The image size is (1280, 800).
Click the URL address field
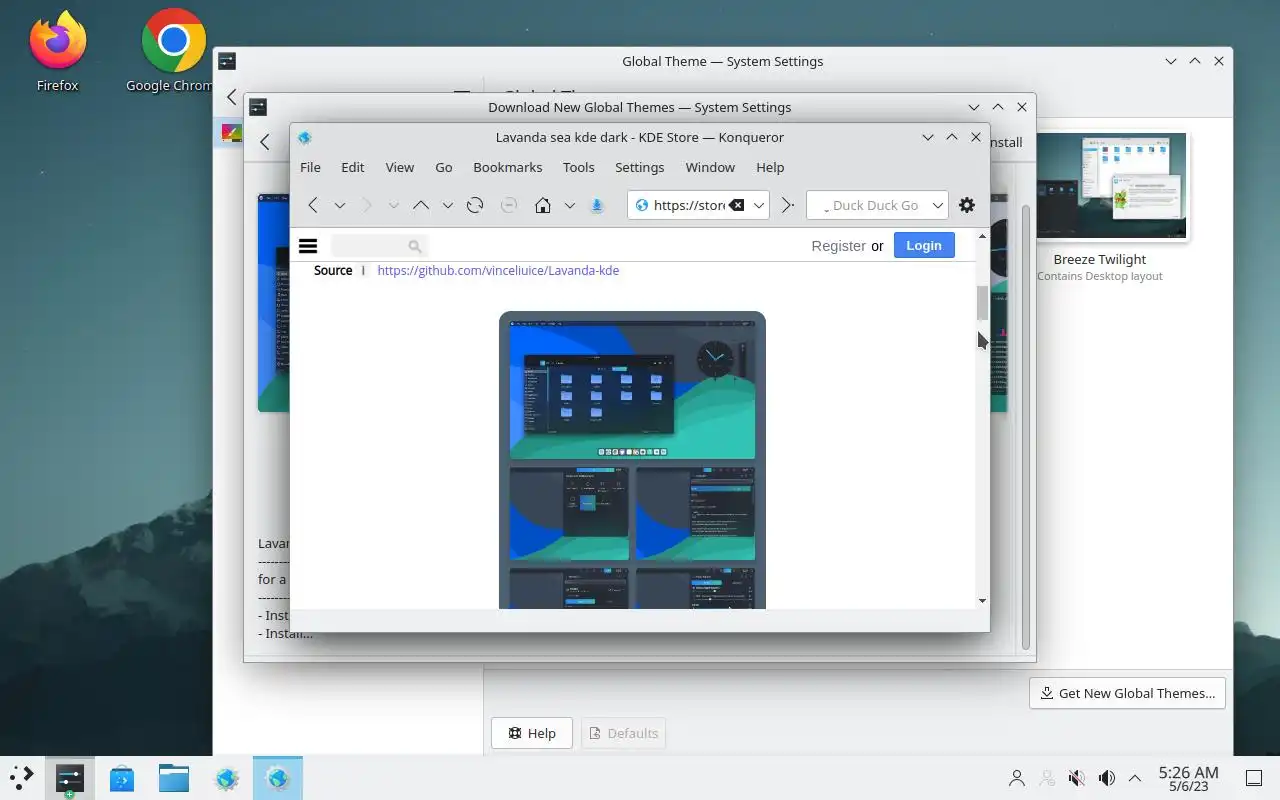[x=688, y=205]
